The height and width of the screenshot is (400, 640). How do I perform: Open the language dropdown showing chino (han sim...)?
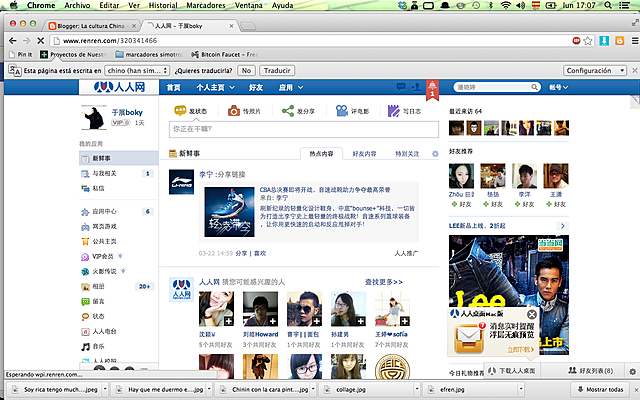point(137,71)
